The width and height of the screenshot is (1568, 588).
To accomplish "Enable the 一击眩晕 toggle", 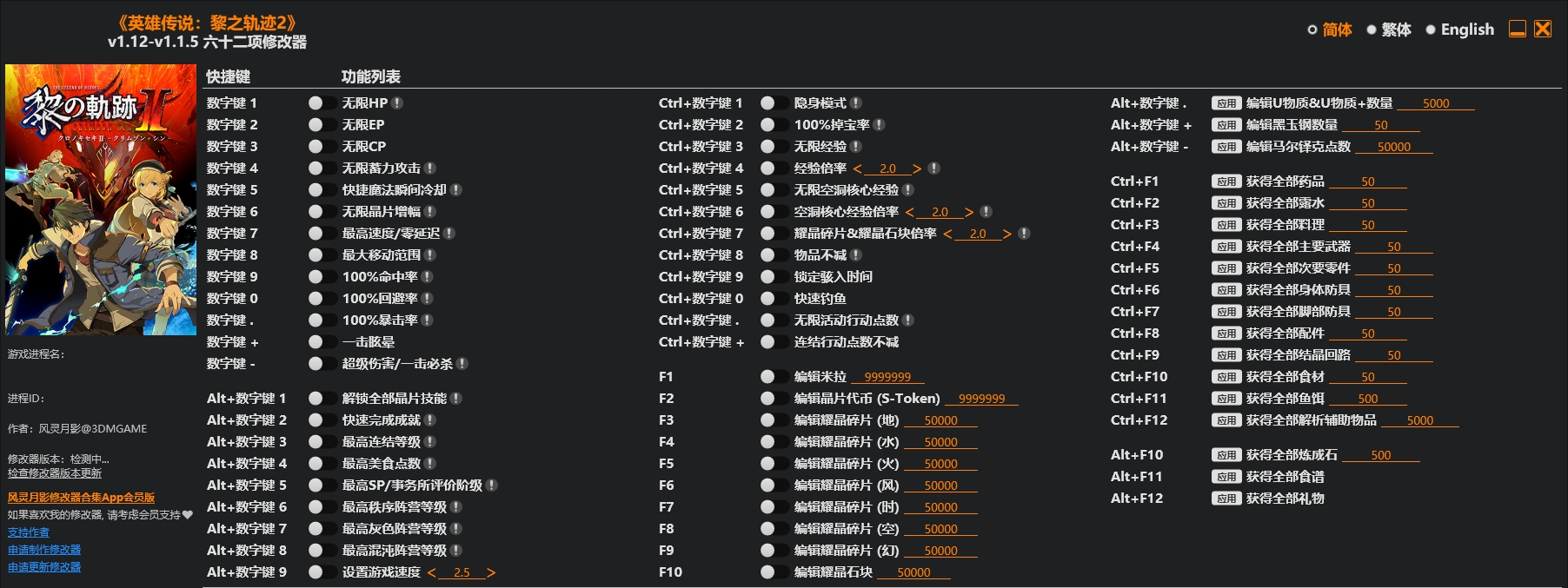I will pos(322,342).
